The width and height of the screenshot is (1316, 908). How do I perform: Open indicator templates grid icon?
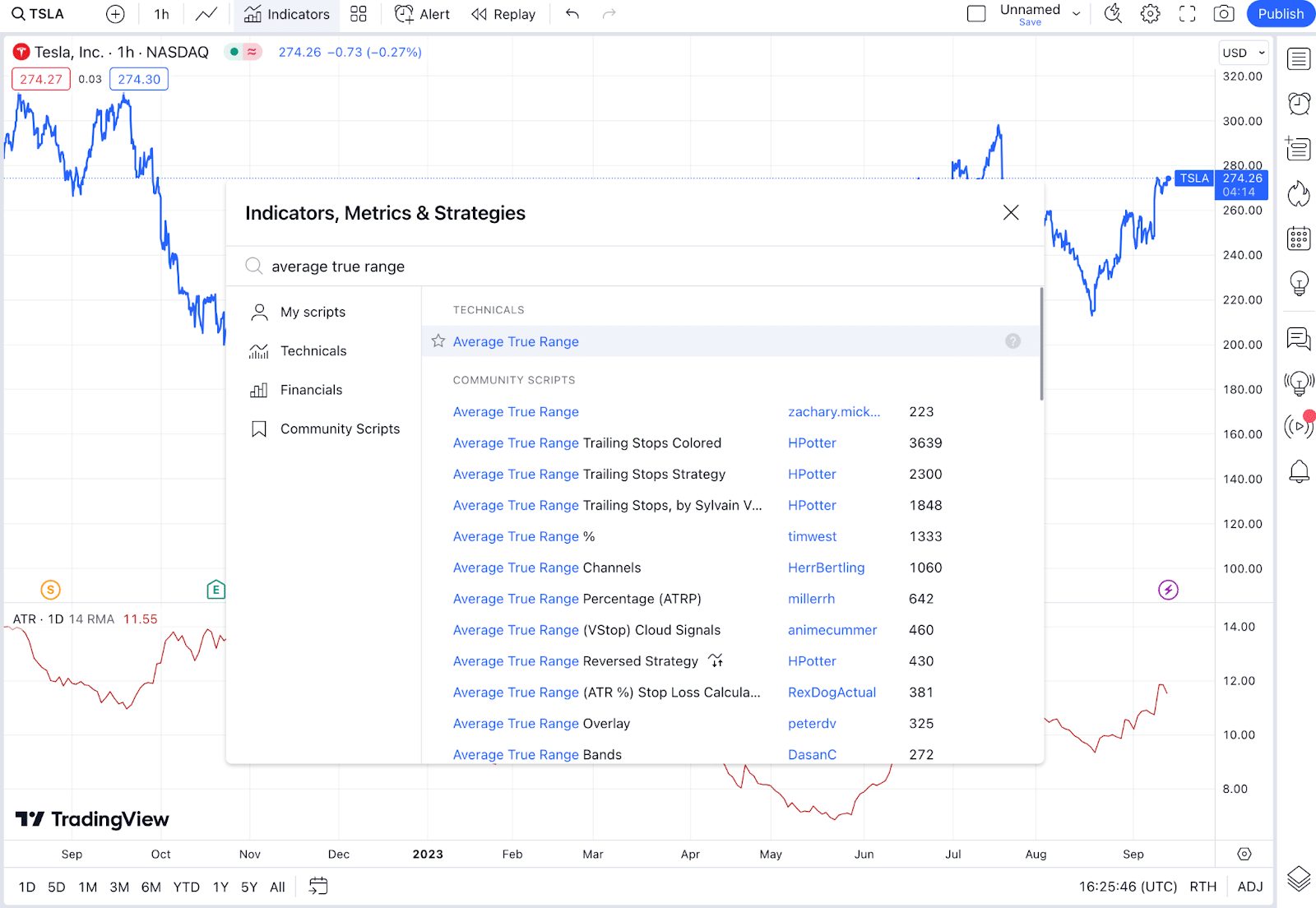click(x=359, y=14)
